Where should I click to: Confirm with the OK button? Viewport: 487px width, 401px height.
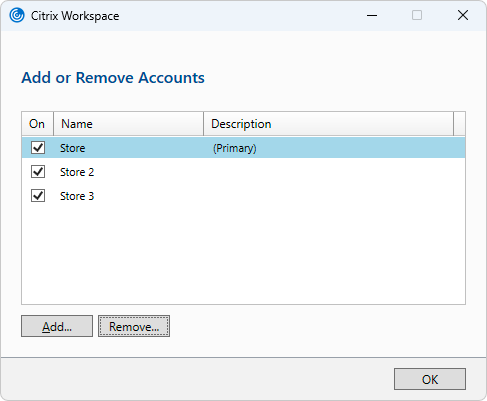click(x=430, y=379)
